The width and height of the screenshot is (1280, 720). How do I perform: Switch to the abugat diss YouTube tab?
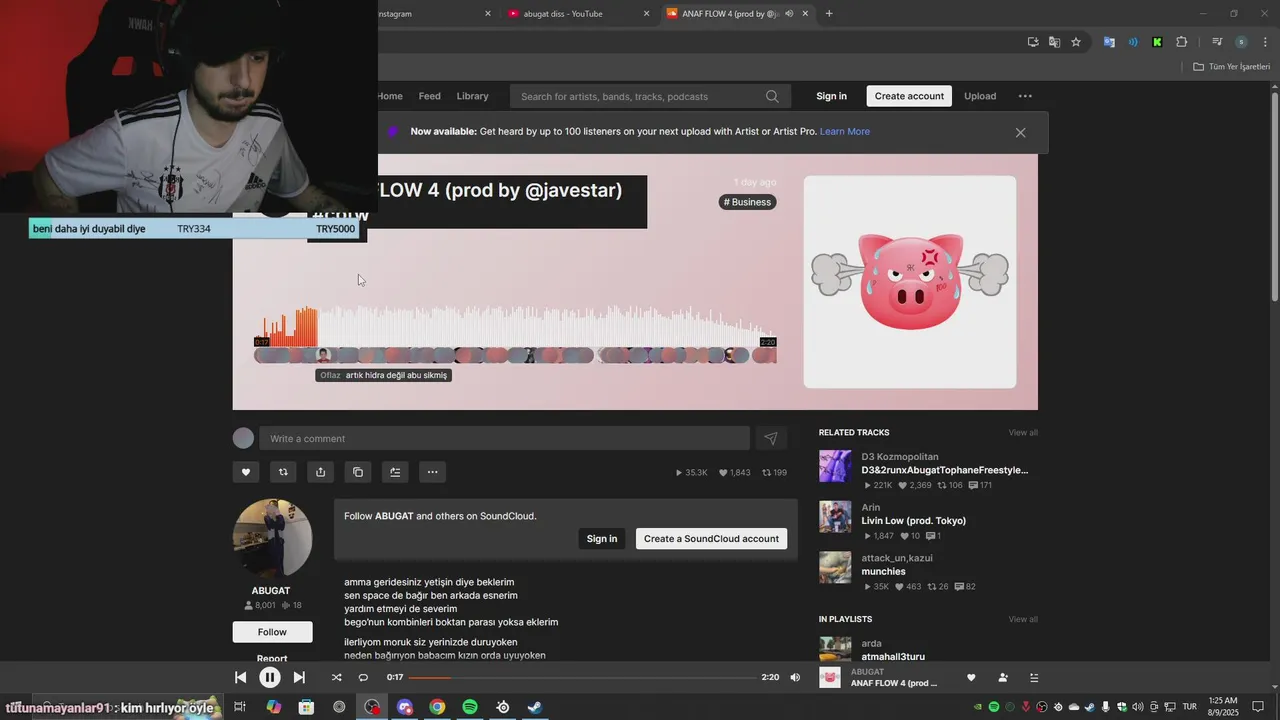(x=579, y=14)
